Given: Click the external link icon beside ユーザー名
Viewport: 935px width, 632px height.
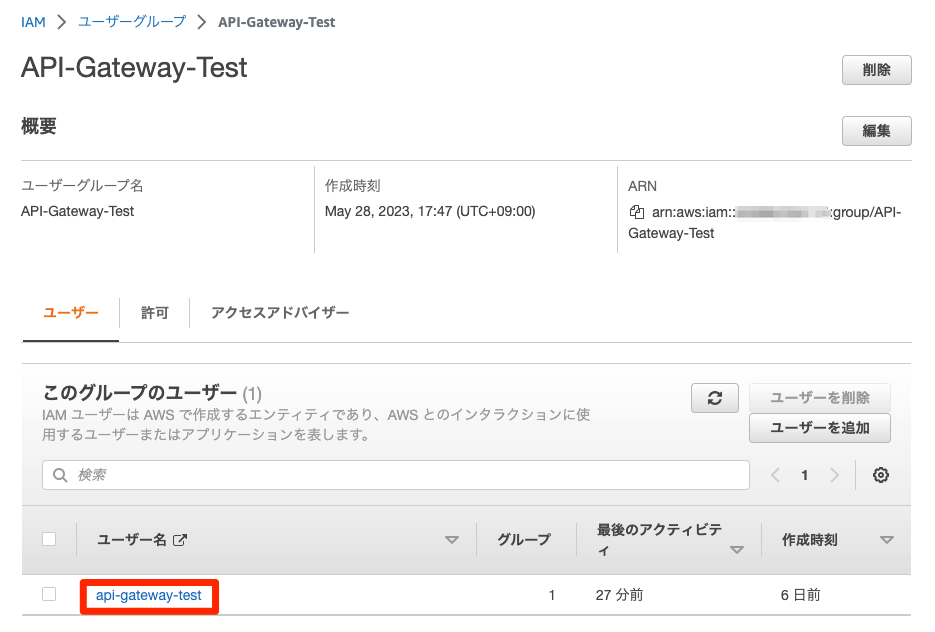Looking at the screenshot, I should (x=180, y=540).
